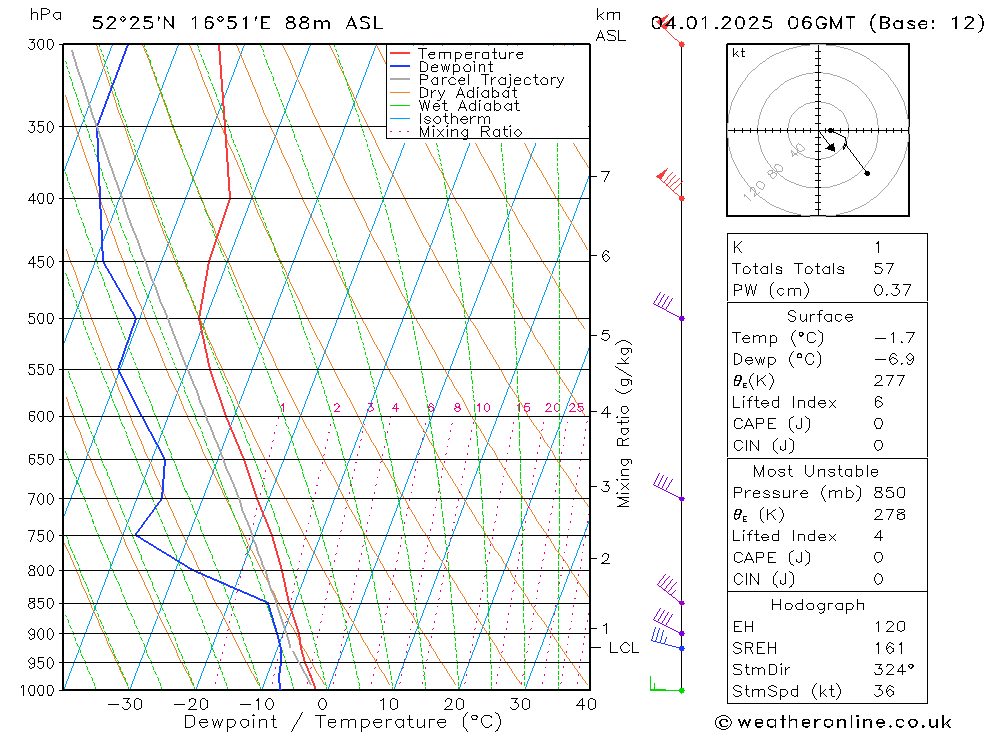Click the PW (cm) value 0.37
Viewport: 1000px width, 733px height.
pyautogui.click(x=892, y=290)
